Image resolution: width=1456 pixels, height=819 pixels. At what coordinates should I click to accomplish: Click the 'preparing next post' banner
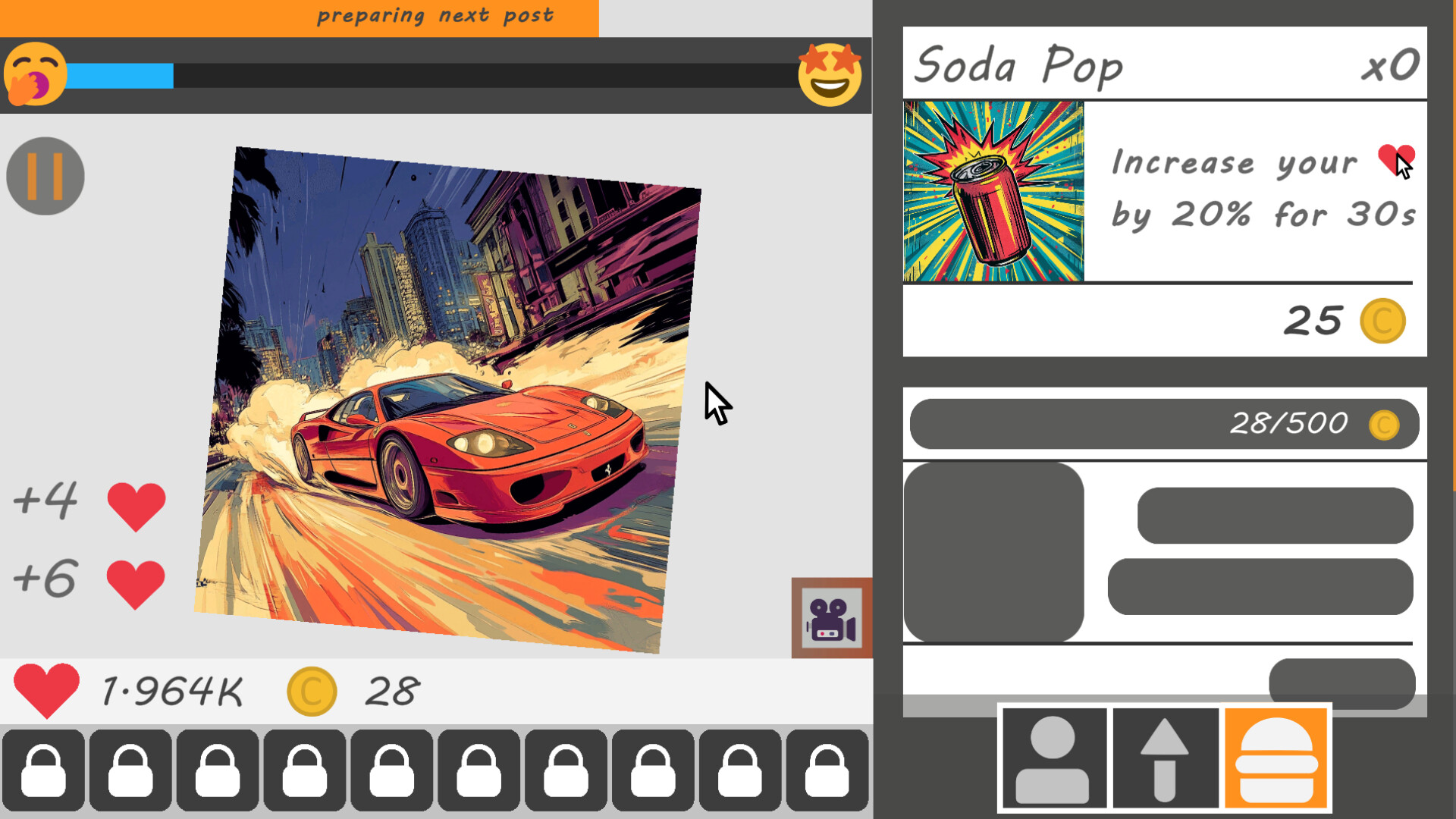click(x=435, y=15)
